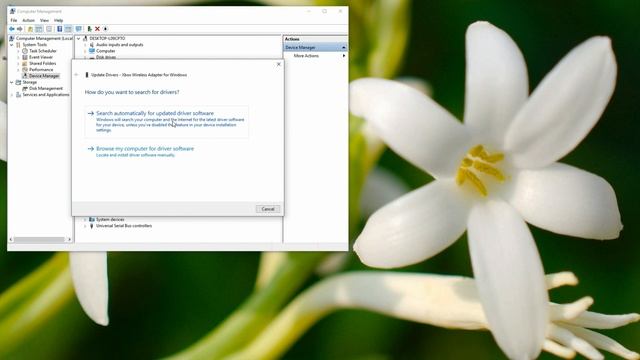Image resolution: width=640 pixels, height=360 pixels.
Task: Click left arrow of console tree horizontal scrollbar
Action: point(11,240)
